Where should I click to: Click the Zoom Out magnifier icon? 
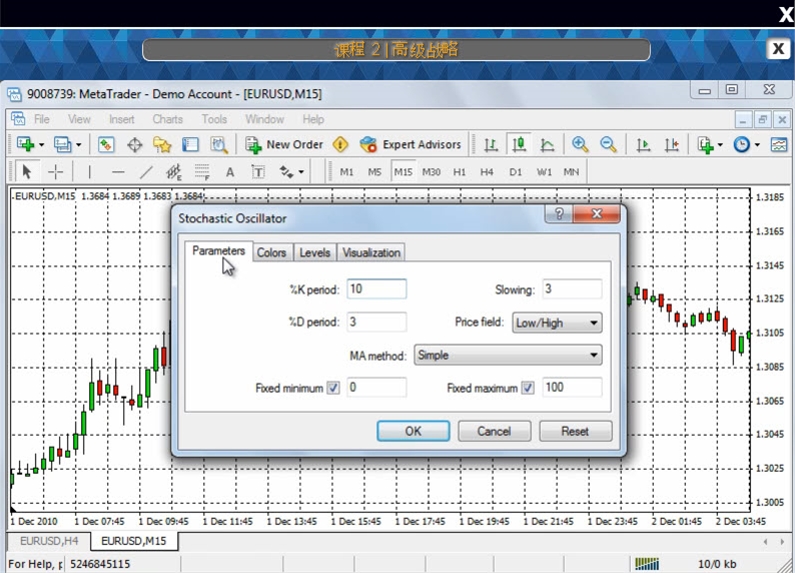[x=608, y=145]
